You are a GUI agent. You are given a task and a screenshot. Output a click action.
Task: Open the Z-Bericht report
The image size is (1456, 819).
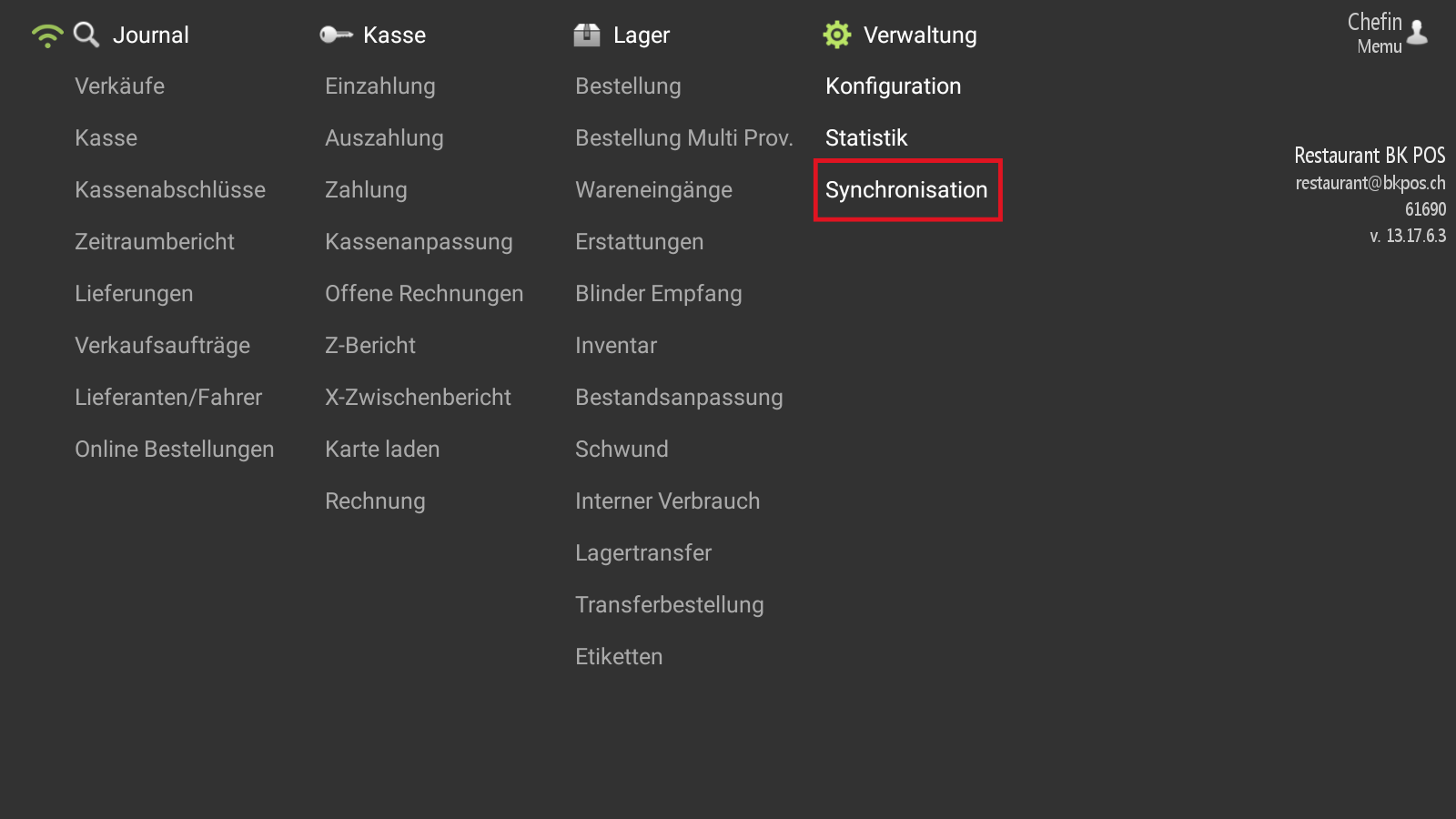coord(369,346)
